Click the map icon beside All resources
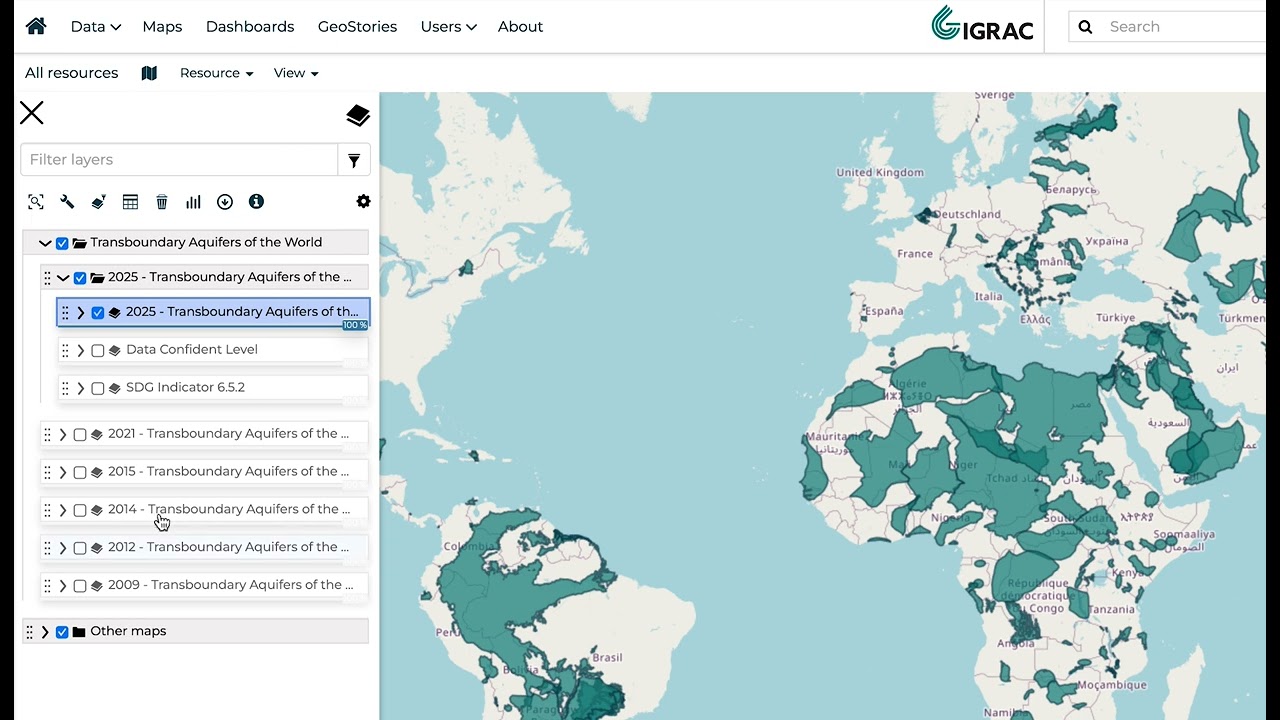The height and width of the screenshot is (720, 1280). point(149,73)
